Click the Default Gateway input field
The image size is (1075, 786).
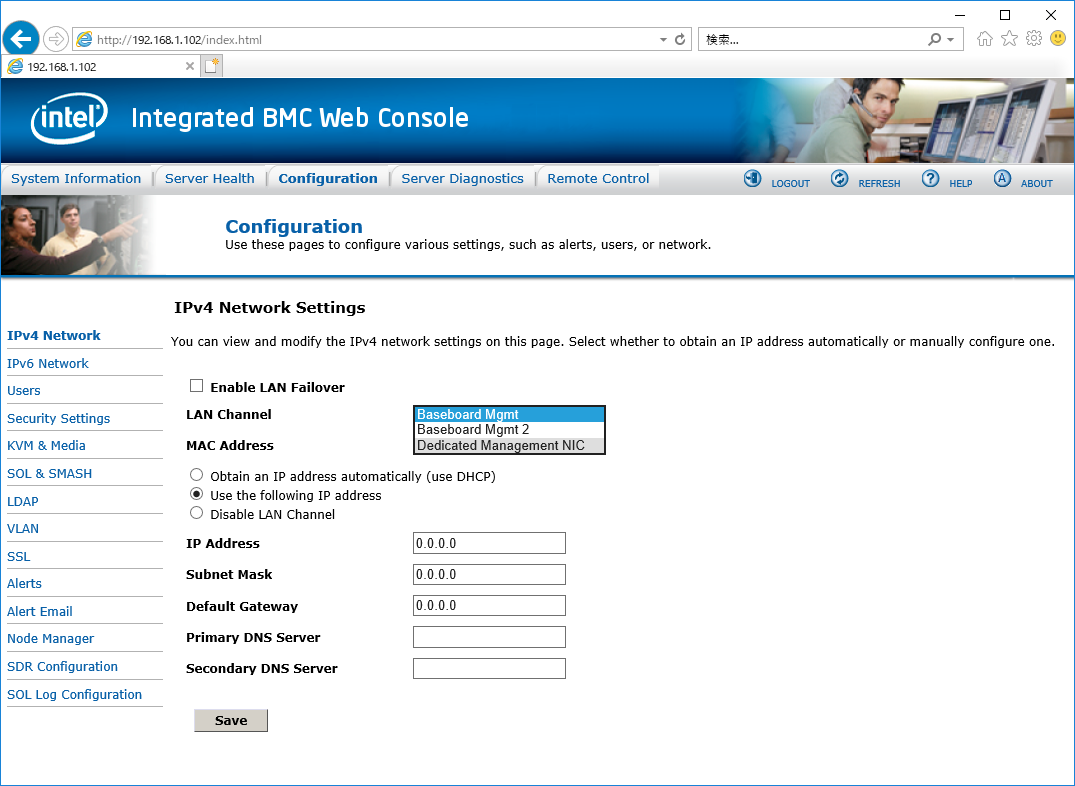(x=490, y=606)
